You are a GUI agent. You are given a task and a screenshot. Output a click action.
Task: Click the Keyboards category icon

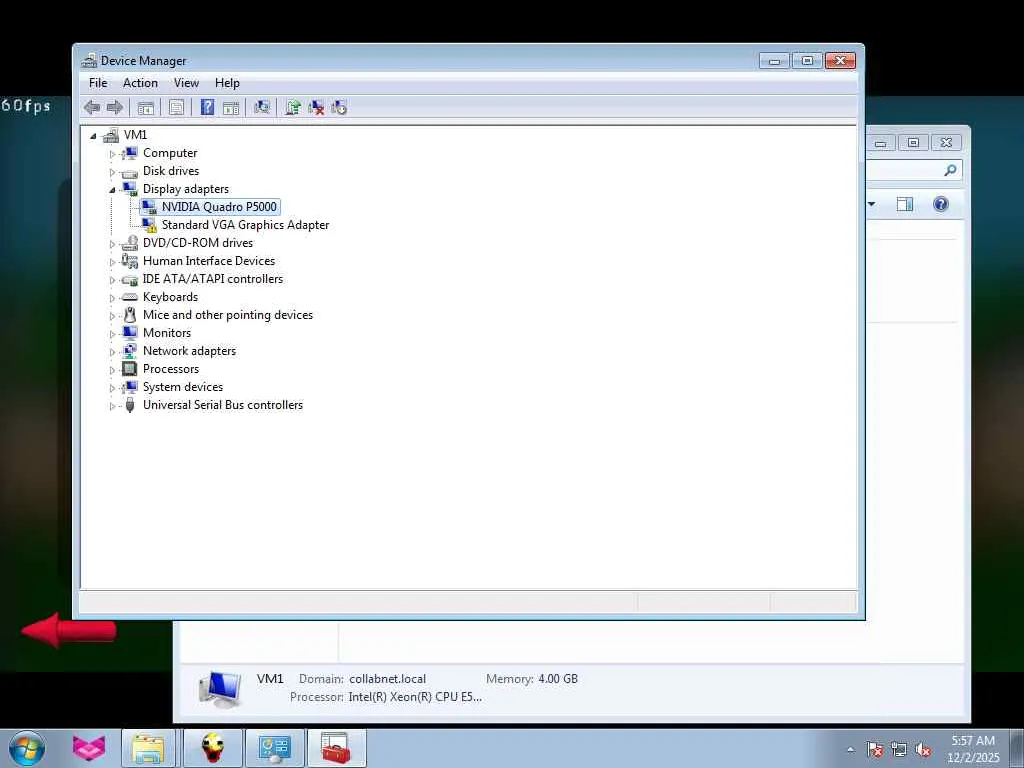tap(130, 297)
